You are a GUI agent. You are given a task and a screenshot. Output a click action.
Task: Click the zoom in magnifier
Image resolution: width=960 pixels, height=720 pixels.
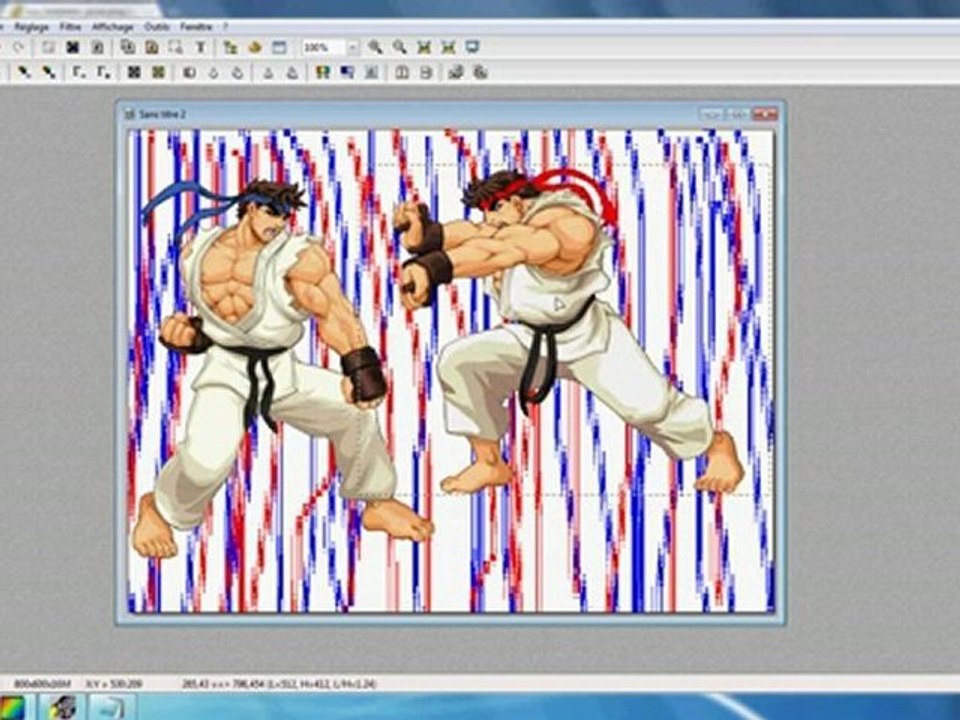click(x=375, y=47)
